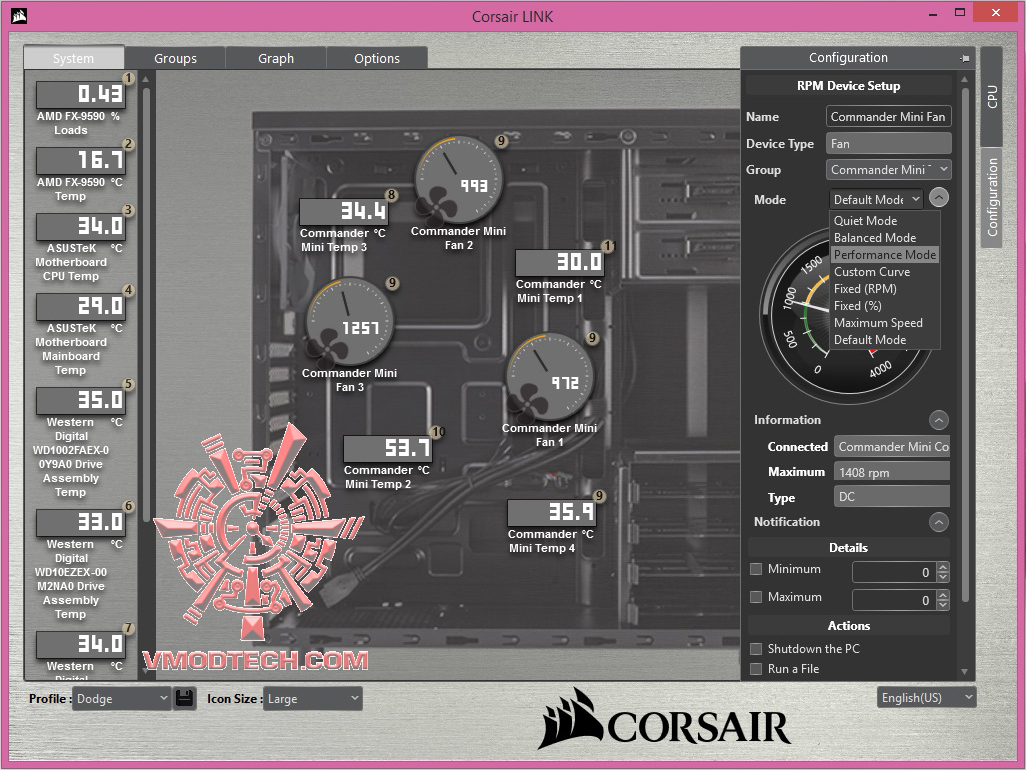This screenshot has width=1026, height=770.
Task: Toggle the Minimum notification checkbox
Action: coord(756,569)
